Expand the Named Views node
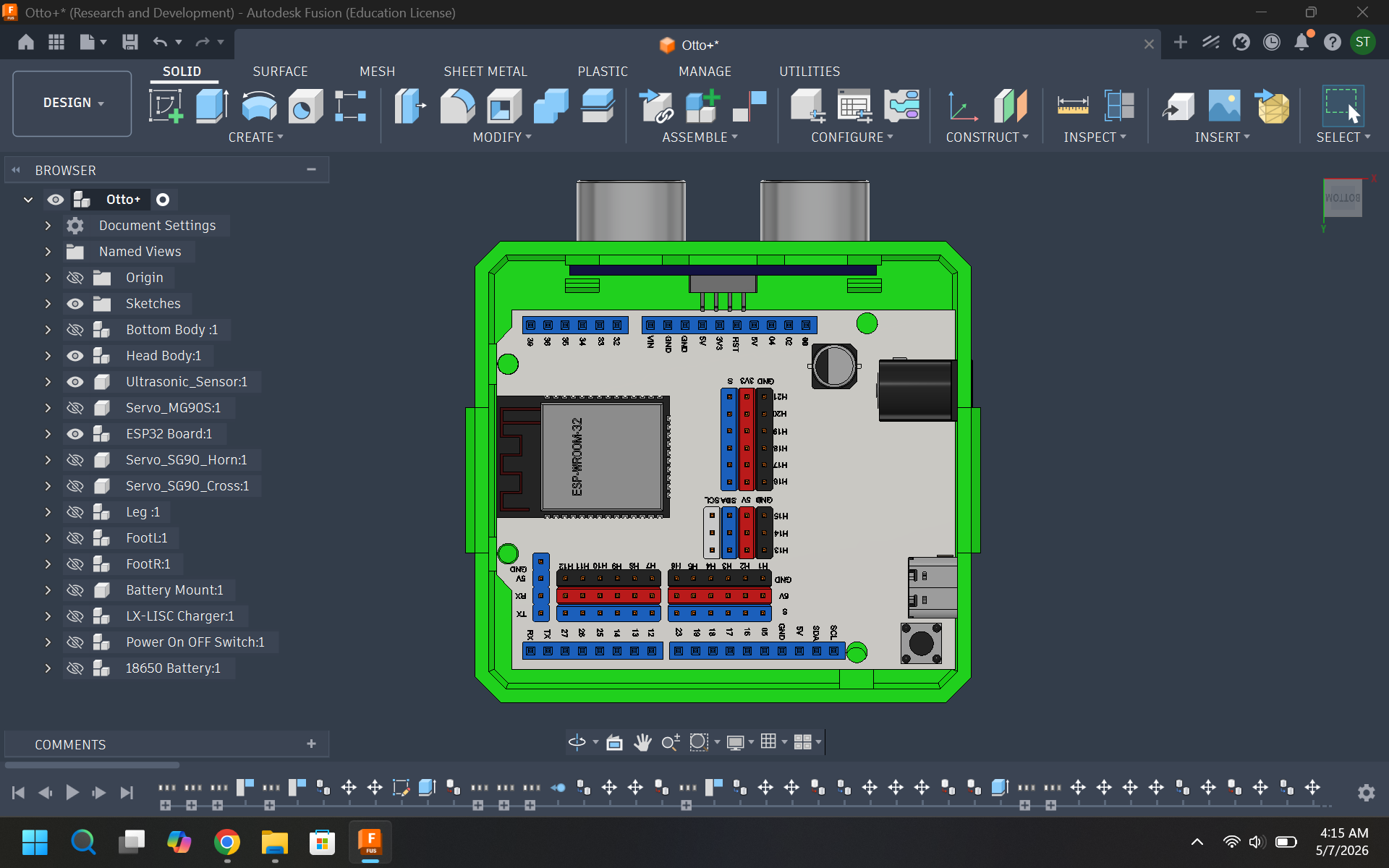 coord(48,252)
